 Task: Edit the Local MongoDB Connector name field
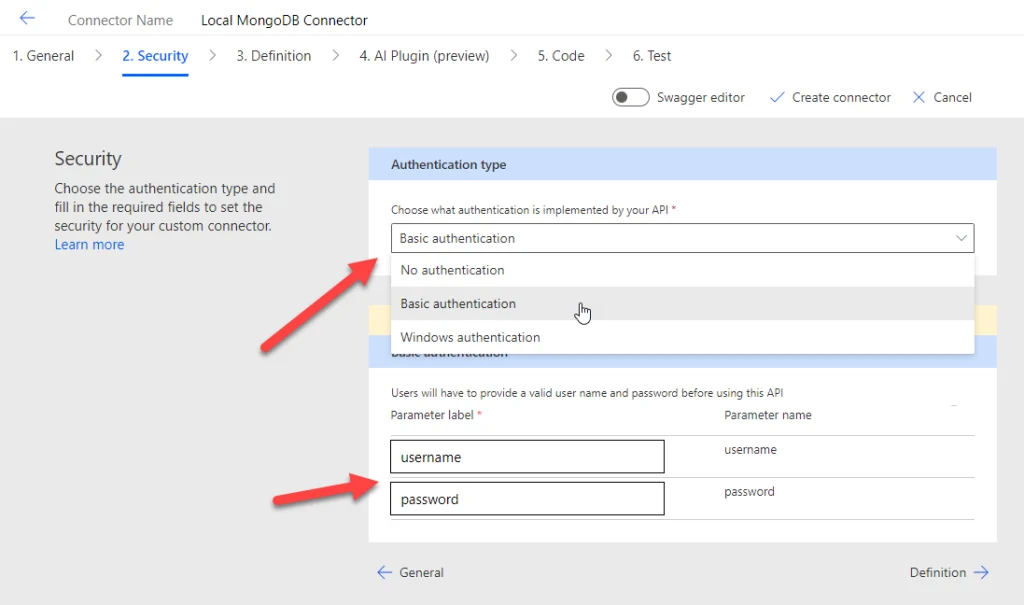tap(284, 20)
